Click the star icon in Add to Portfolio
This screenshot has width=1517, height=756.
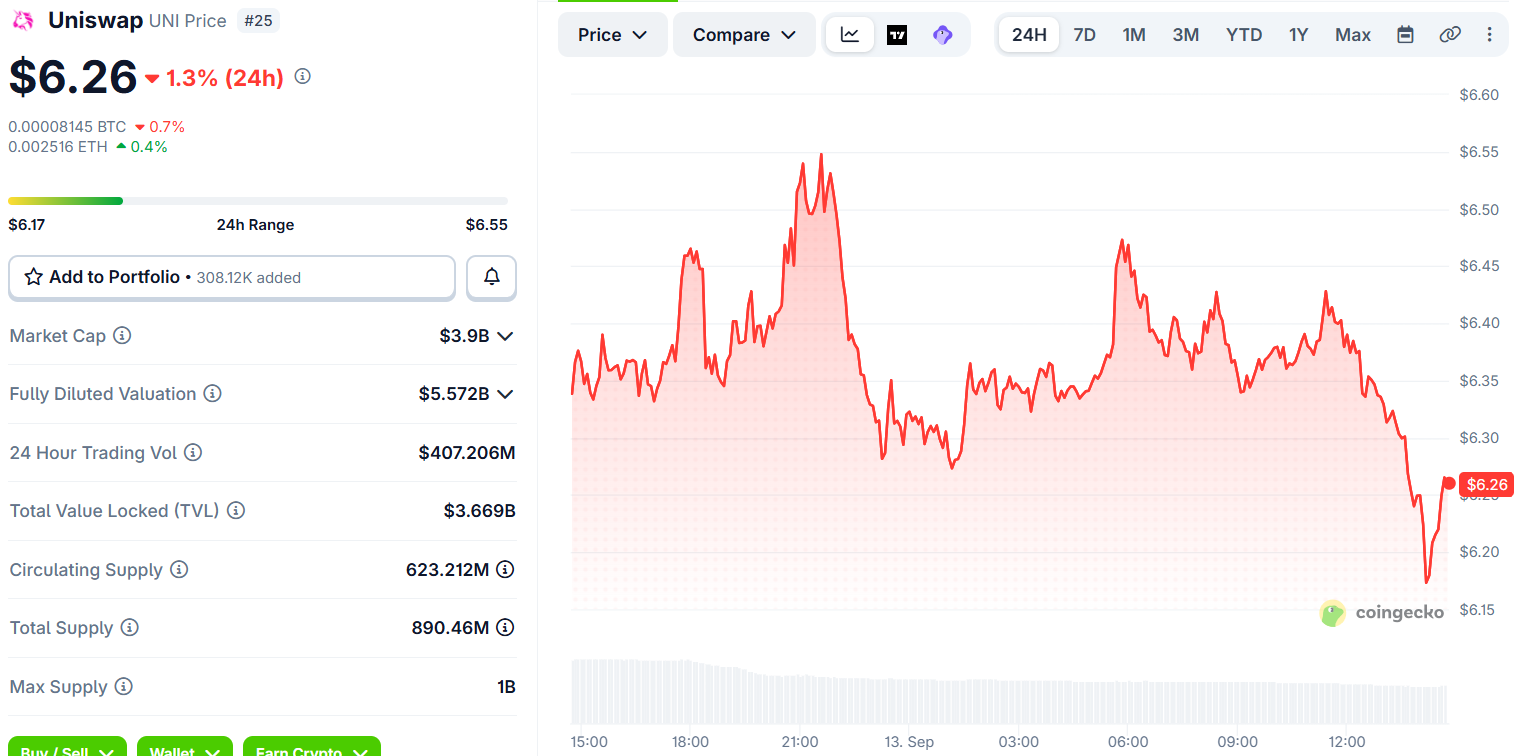pyautogui.click(x=33, y=277)
